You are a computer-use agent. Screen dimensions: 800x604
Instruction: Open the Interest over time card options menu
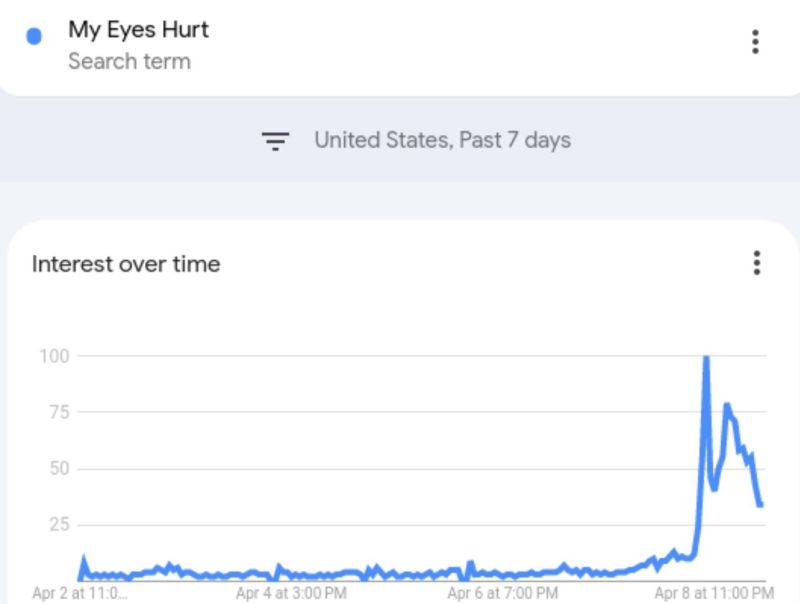pos(756,263)
